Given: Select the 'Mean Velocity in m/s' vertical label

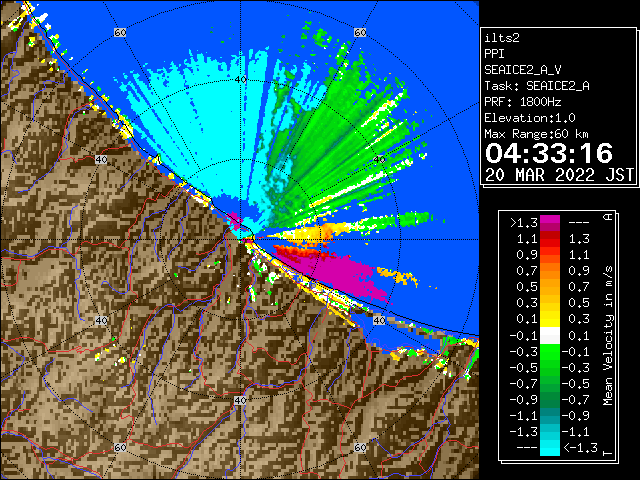Looking at the screenshot, I should [x=608, y=336].
